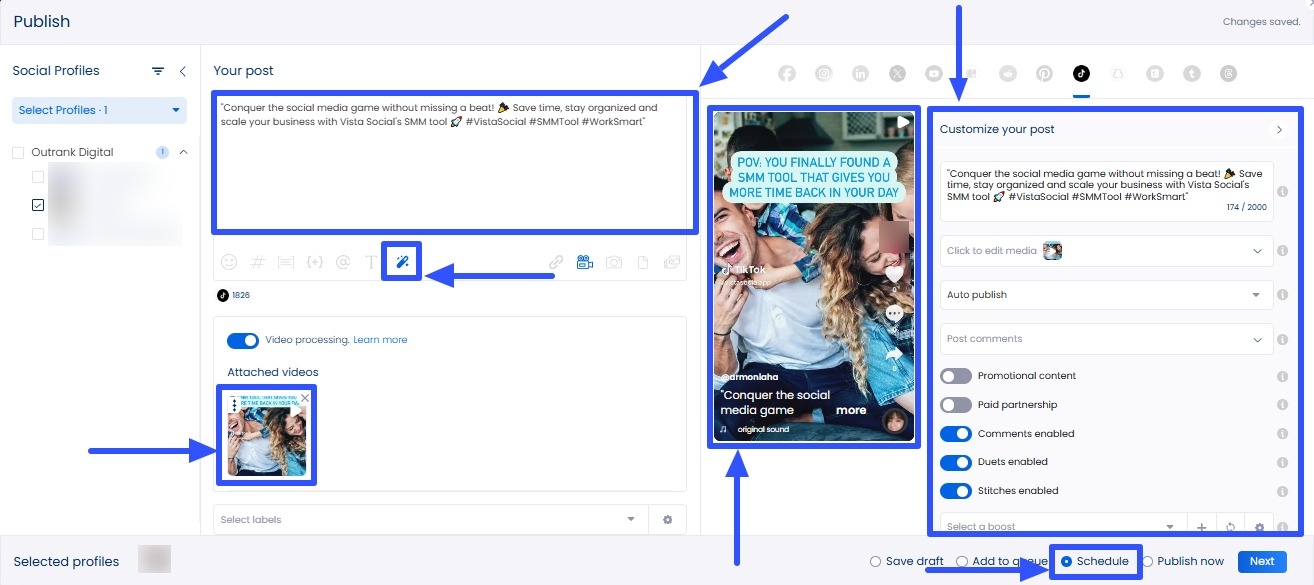Viewport: 1314px width, 585px height.
Task: Attach a video using the video camera icon
Action: tap(585, 261)
